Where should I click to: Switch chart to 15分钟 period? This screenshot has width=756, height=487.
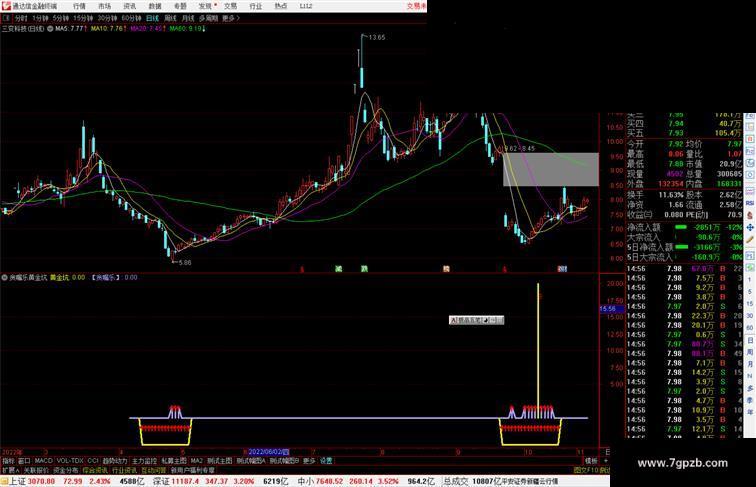[x=83, y=18]
